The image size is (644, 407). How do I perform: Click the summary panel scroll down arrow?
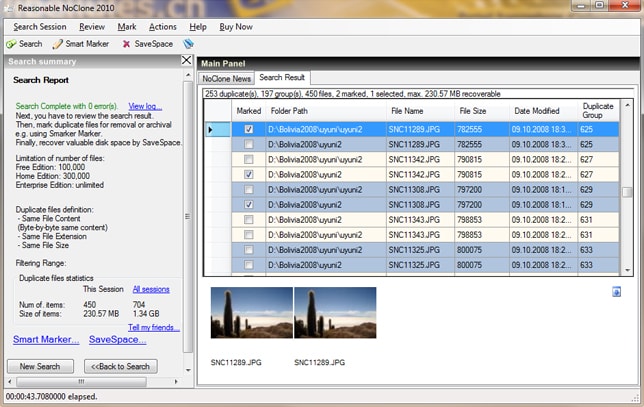point(188,370)
